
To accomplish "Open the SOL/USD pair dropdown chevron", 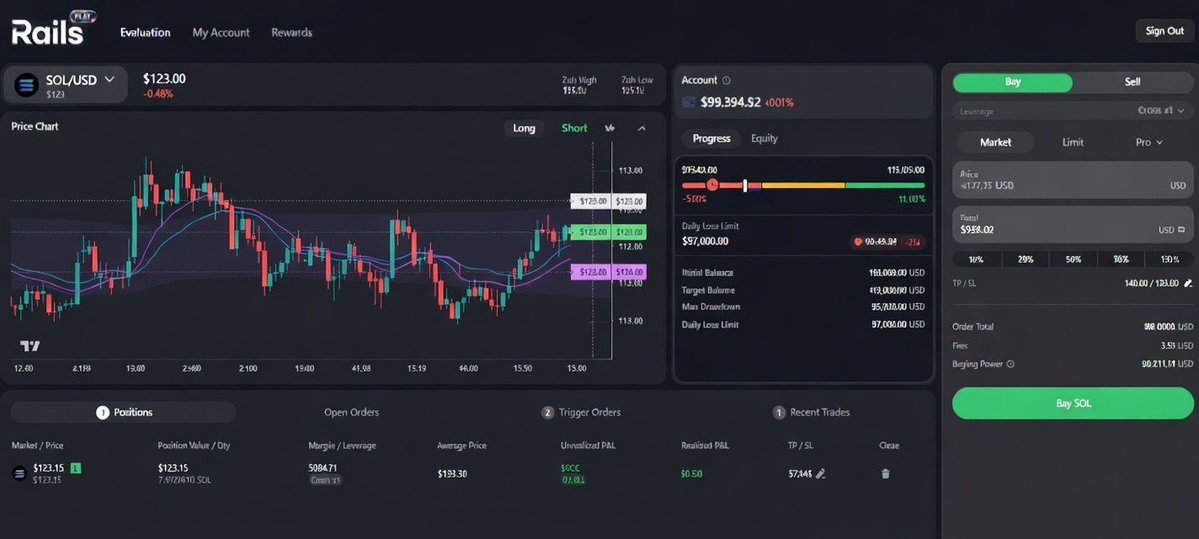I will 109,79.
